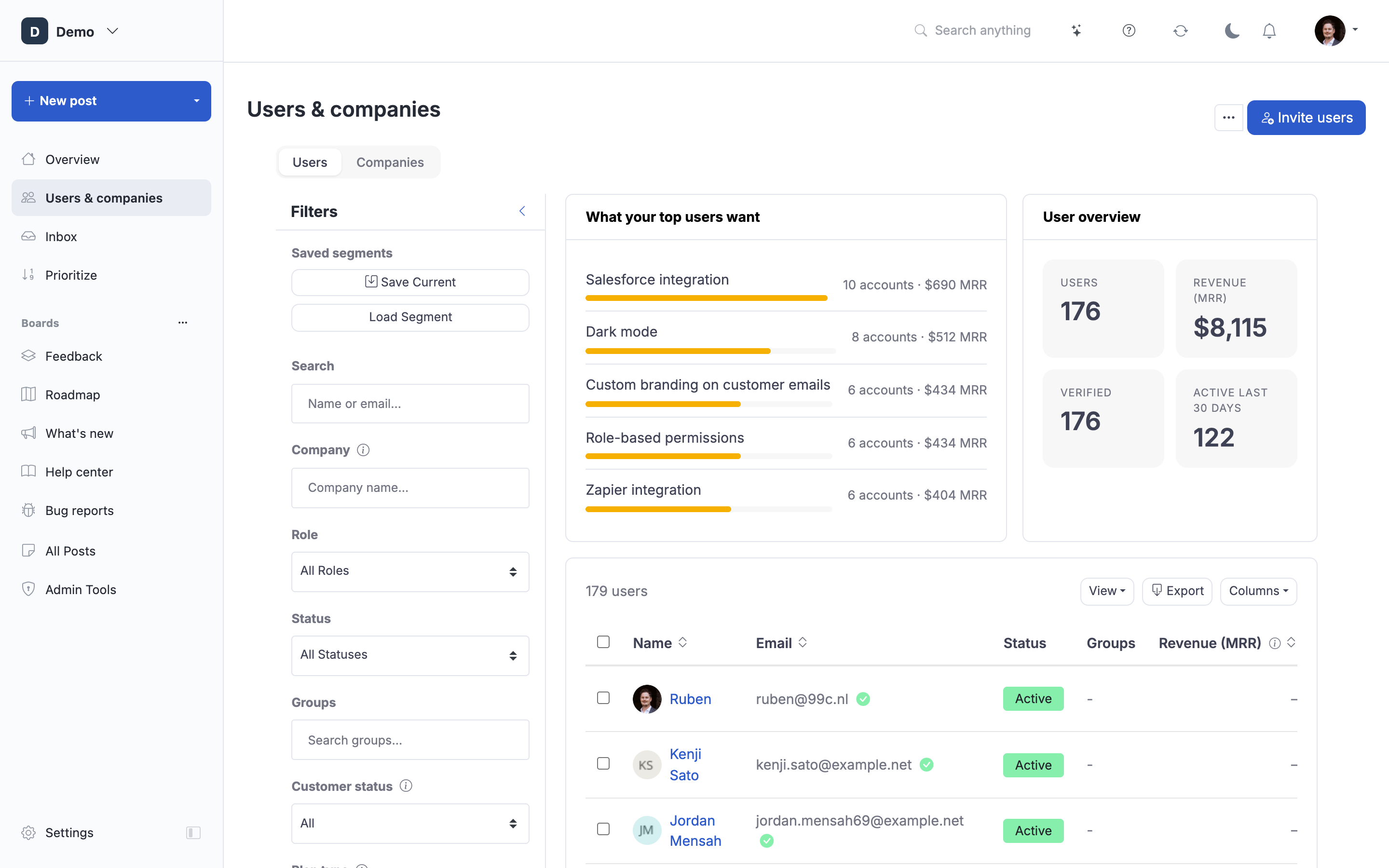
Task: Open Prioritize in sidebar
Action: click(111, 275)
